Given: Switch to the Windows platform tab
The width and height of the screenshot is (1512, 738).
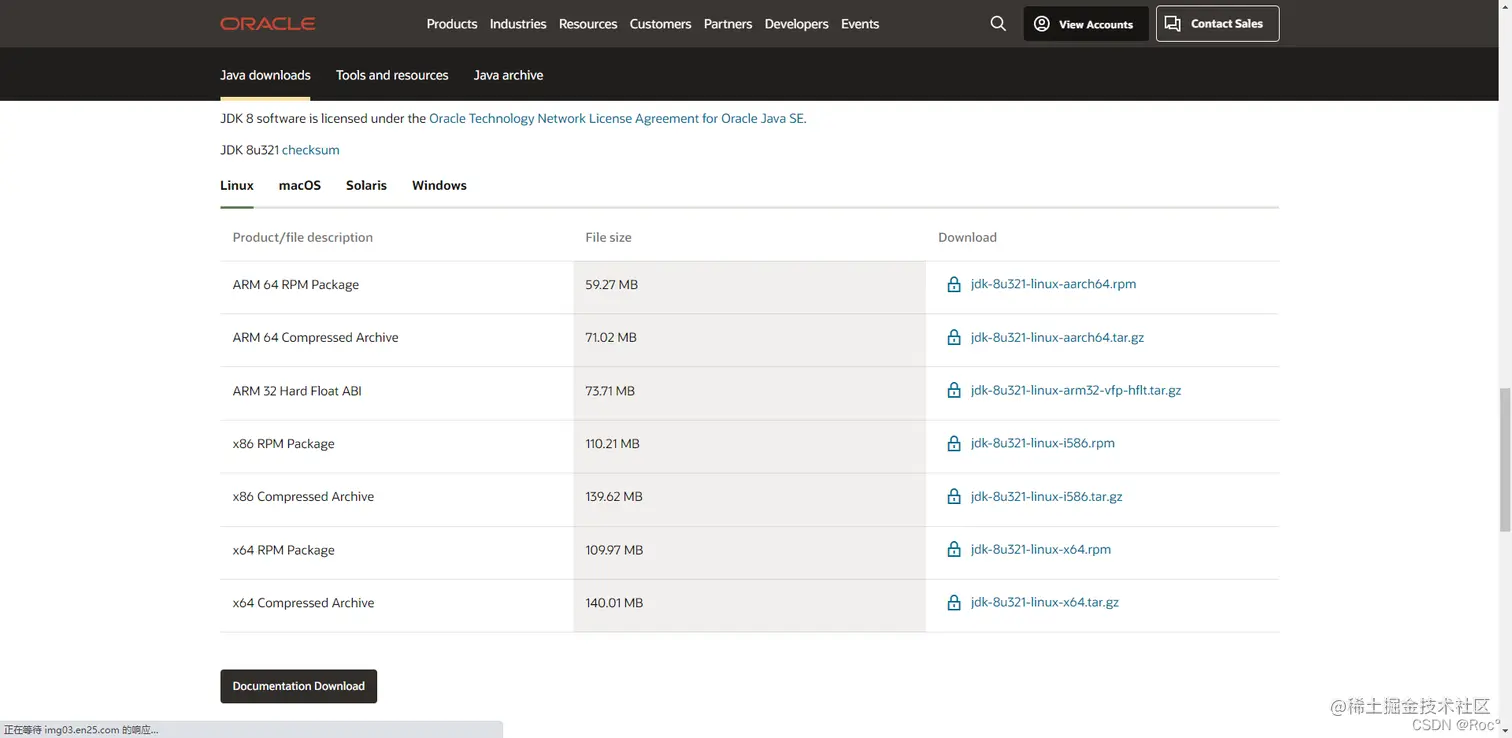Looking at the screenshot, I should pyautogui.click(x=439, y=185).
